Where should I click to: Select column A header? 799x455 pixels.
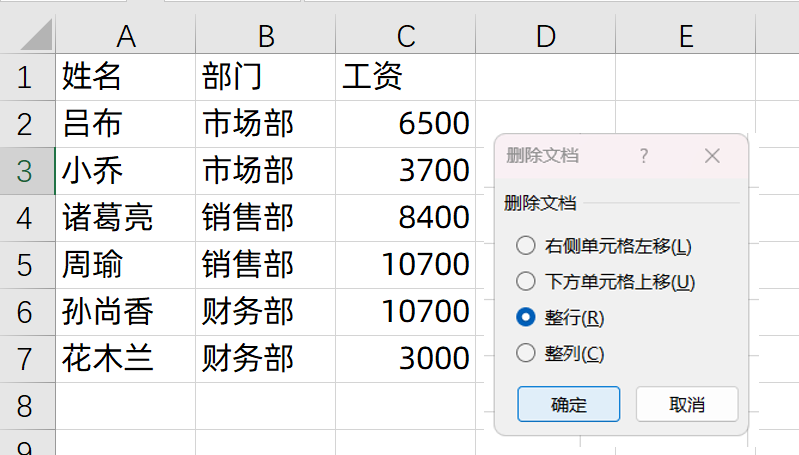(x=125, y=36)
